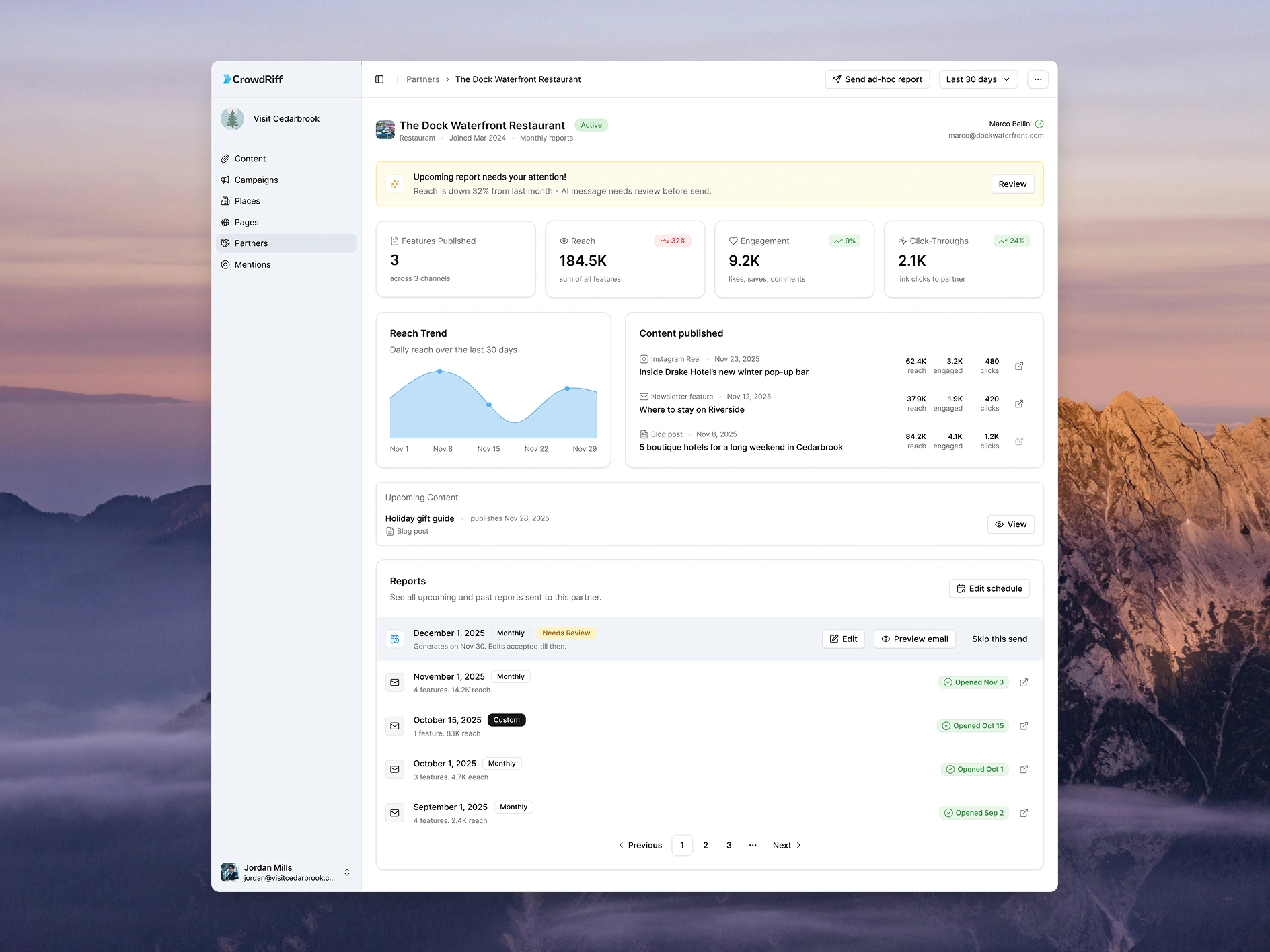Click the Engagement increase 9% badge
The height and width of the screenshot is (952, 1270).
[844, 241]
